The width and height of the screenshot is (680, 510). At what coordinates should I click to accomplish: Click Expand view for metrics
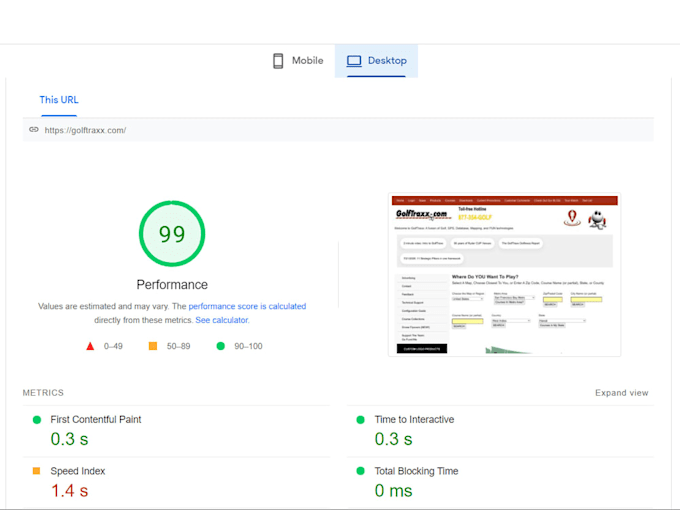(621, 393)
